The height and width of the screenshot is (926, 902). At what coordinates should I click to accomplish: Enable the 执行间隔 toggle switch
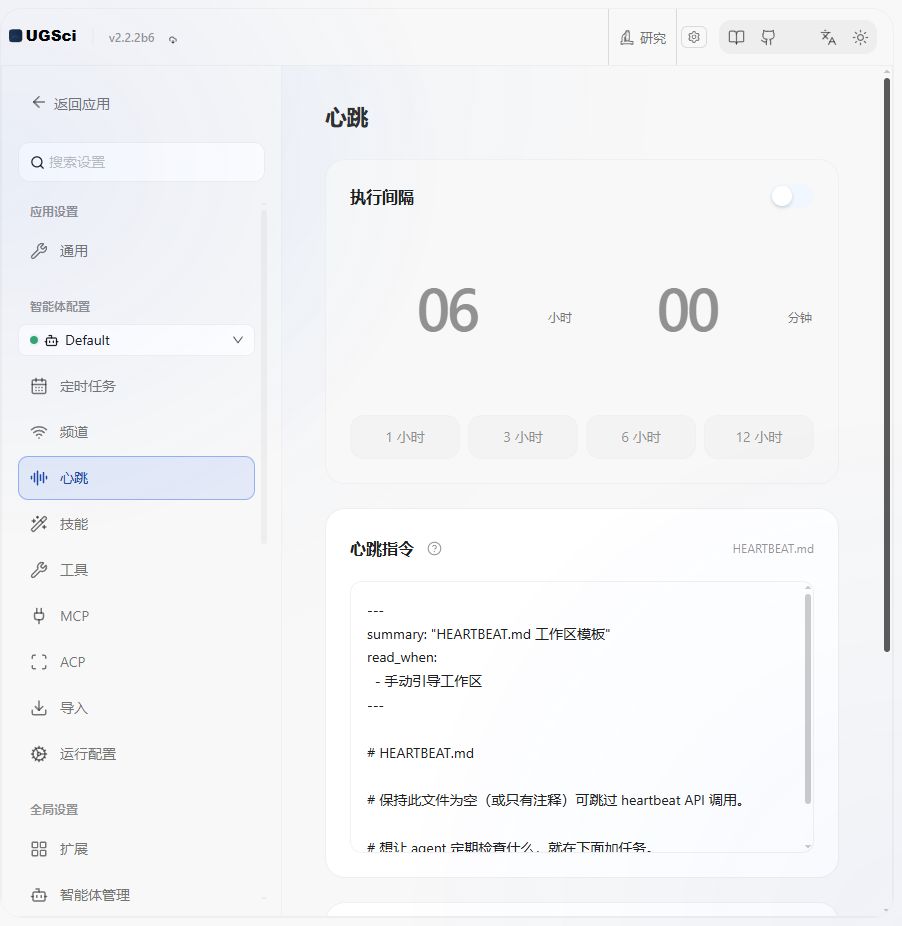792,197
